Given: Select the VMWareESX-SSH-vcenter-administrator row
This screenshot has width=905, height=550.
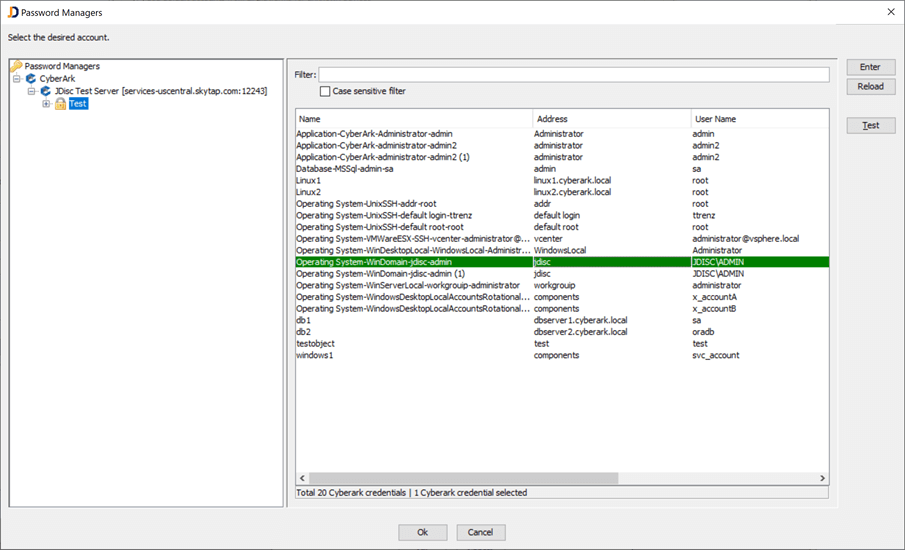Looking at the screenshot, I should click(562, 239).
